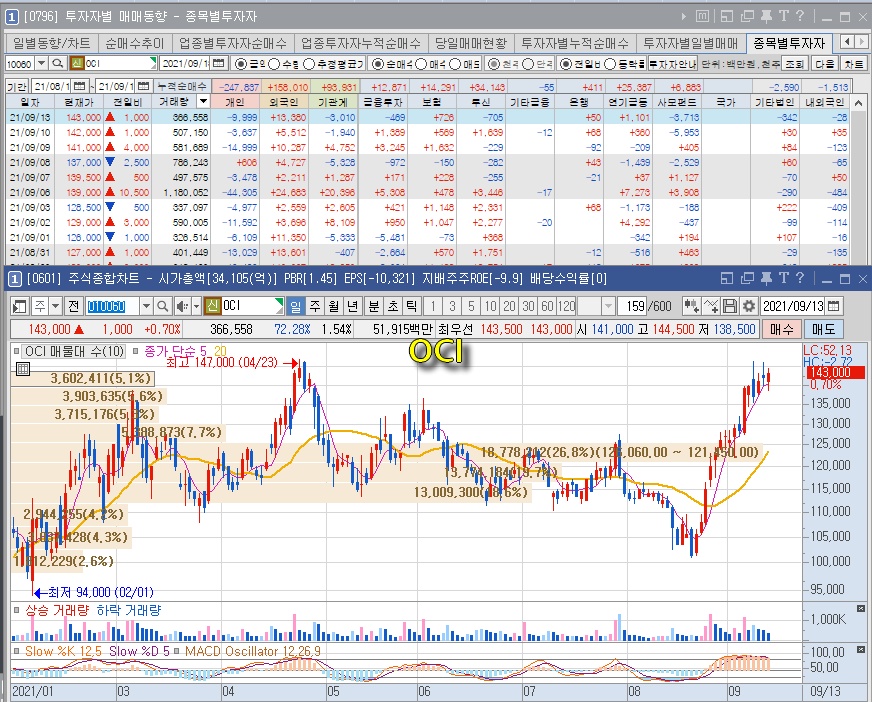Open 거래량 column dropdown arrow

click(204, 102)
